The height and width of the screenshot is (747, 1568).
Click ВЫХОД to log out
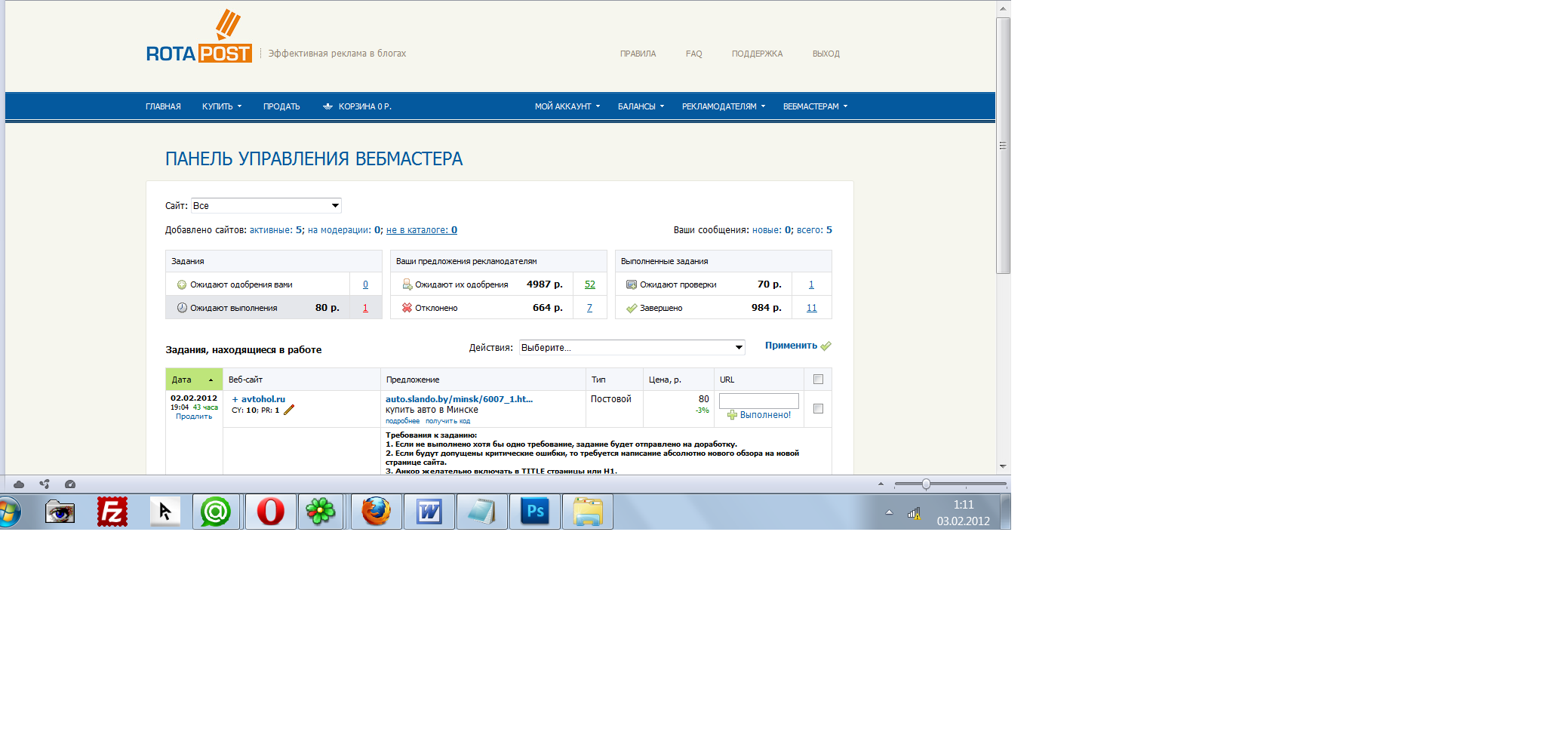point(826,54)
